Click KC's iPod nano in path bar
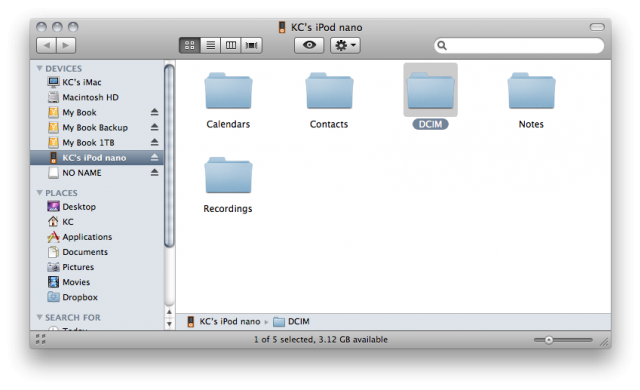 [224, 321]
